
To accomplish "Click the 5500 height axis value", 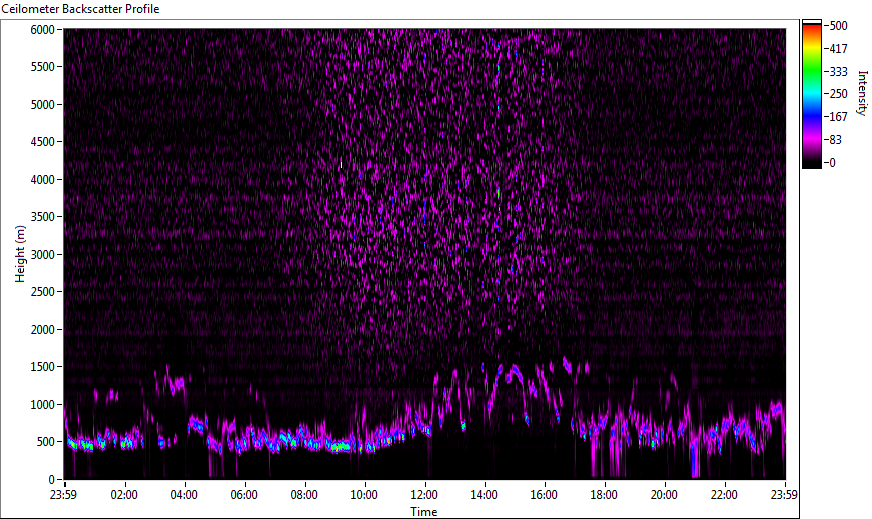I will click(x=42, y=67).
